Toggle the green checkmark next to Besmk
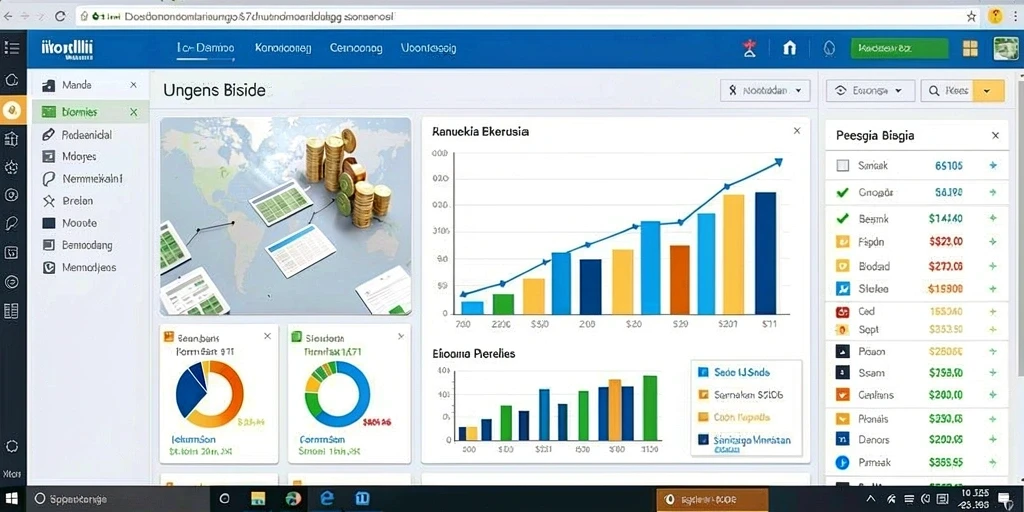 pos(842,219)
